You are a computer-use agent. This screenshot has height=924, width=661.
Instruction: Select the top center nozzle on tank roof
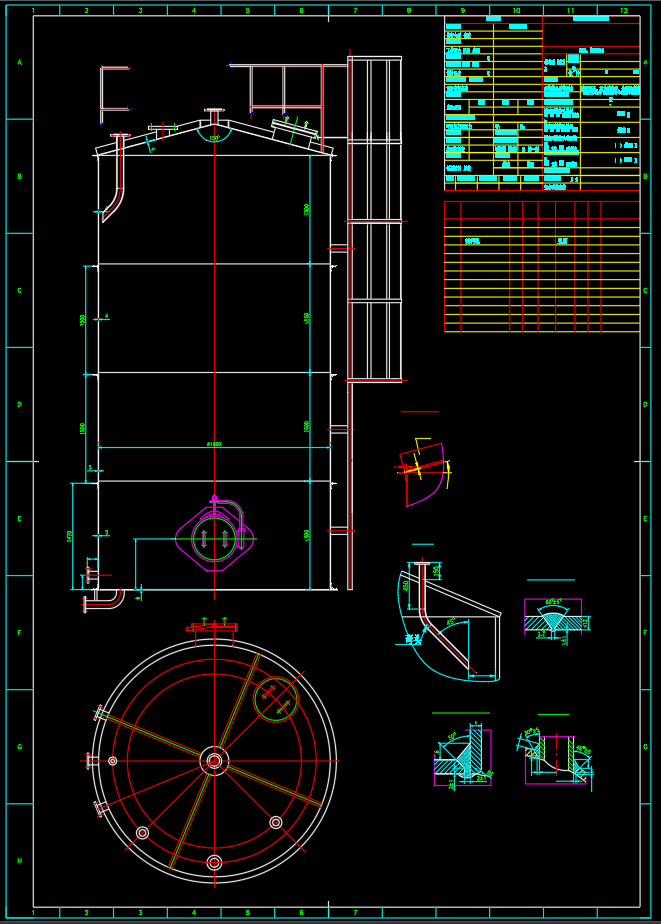213,117
